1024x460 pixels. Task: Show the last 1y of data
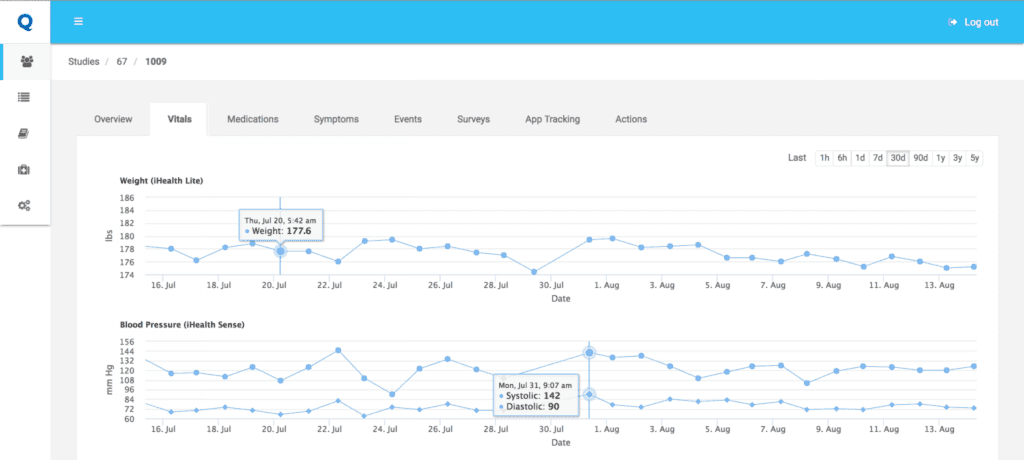point(940,158)
